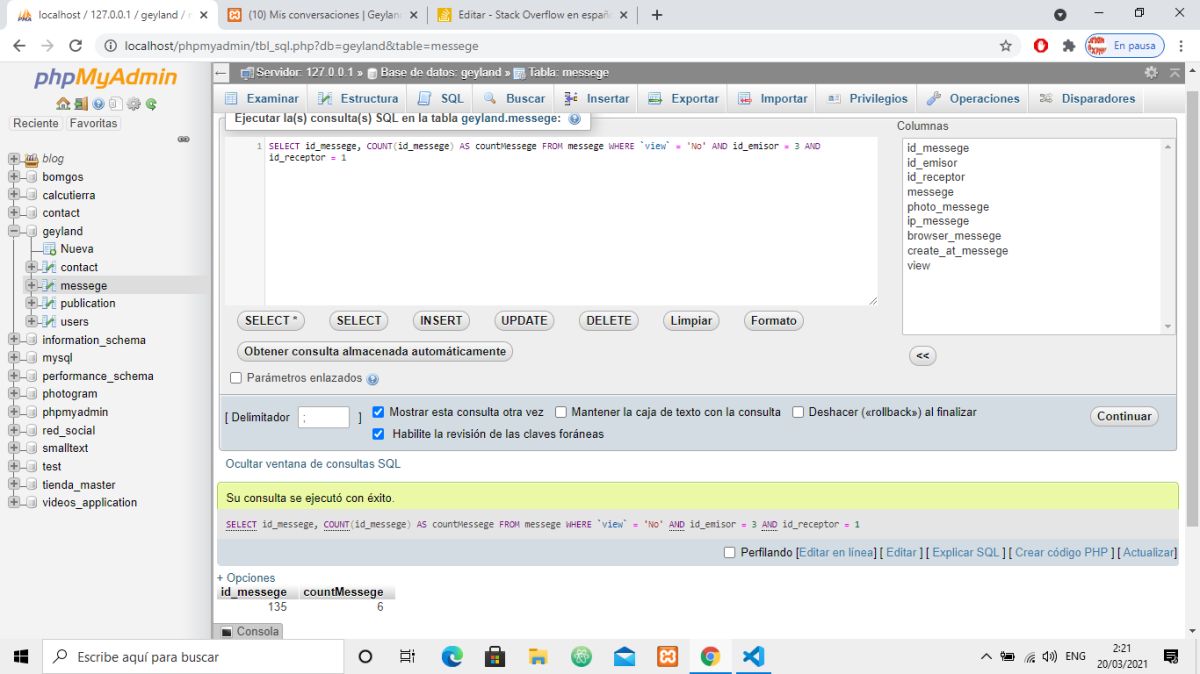Open Mail app on taskbar

(624, 657)
